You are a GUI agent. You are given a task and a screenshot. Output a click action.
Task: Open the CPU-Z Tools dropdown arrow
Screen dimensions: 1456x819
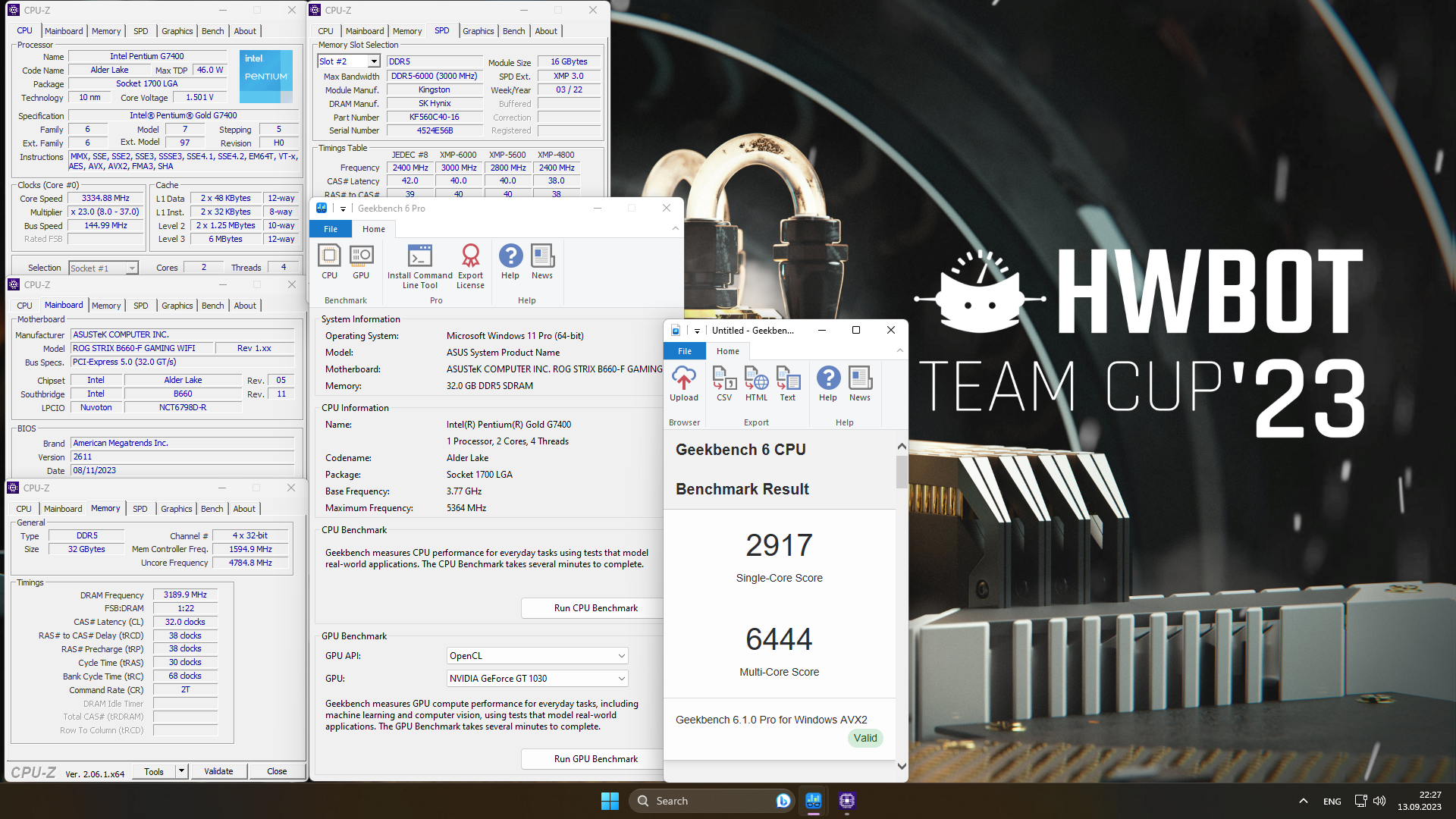[x=181, y=771]
